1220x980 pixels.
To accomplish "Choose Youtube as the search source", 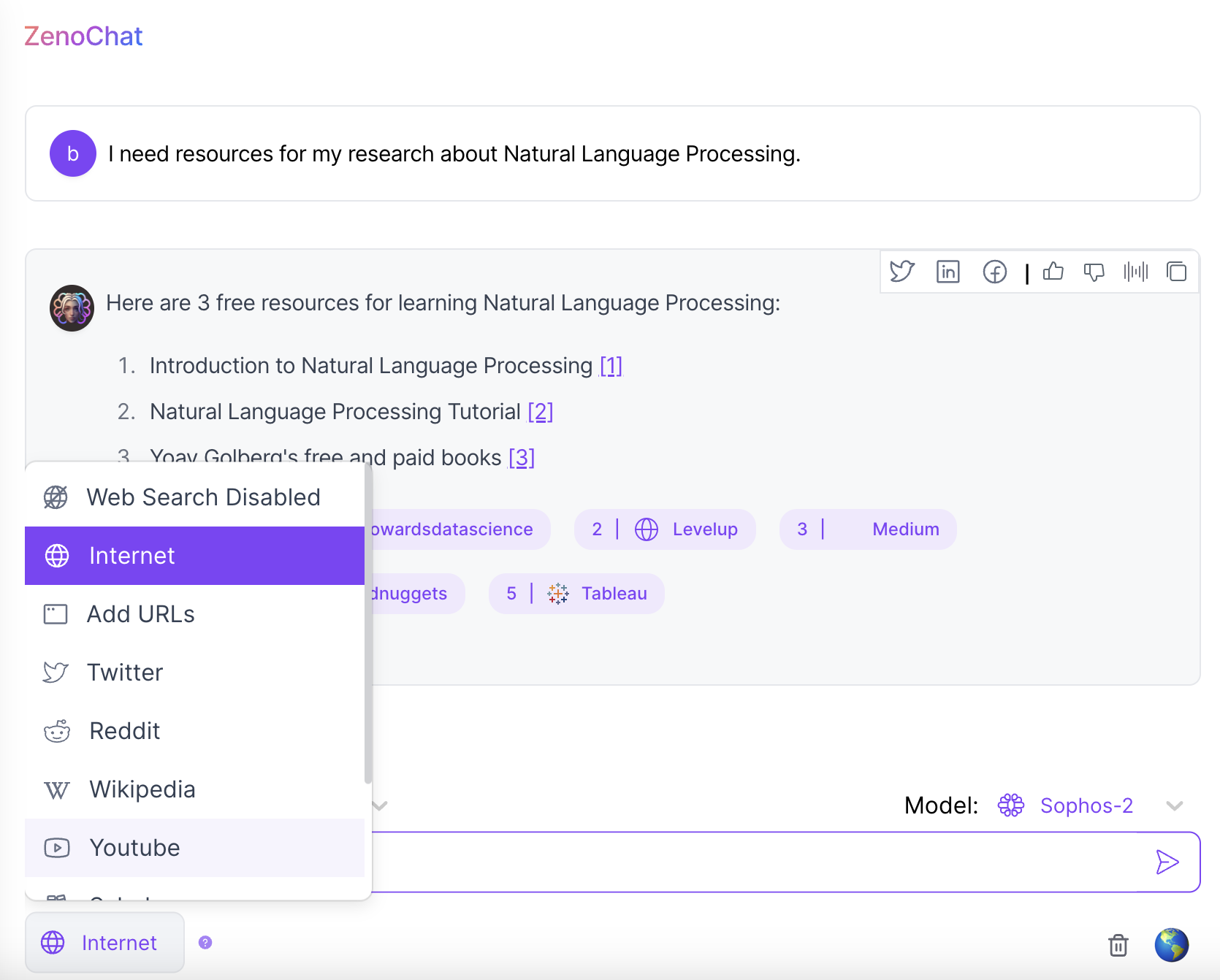I will coord(194,848).
